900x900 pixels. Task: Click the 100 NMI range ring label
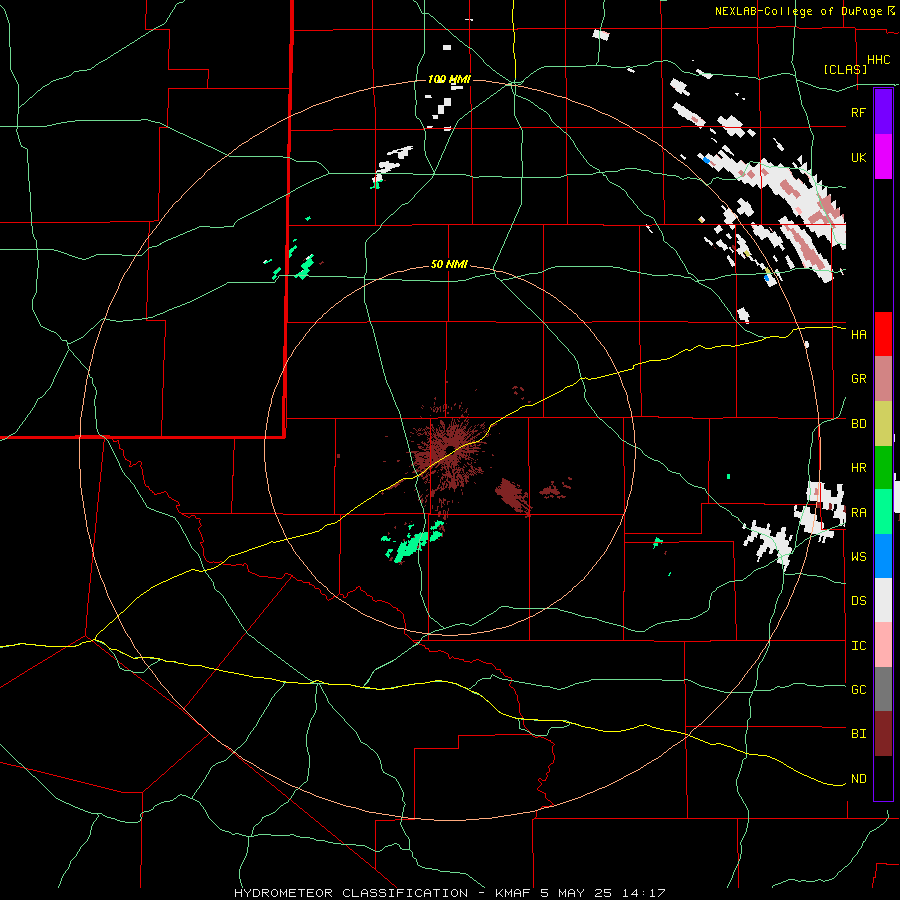pos(449,79)
